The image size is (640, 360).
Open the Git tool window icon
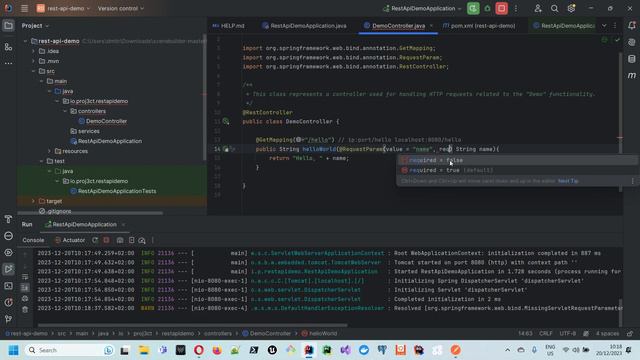(8, 319)
